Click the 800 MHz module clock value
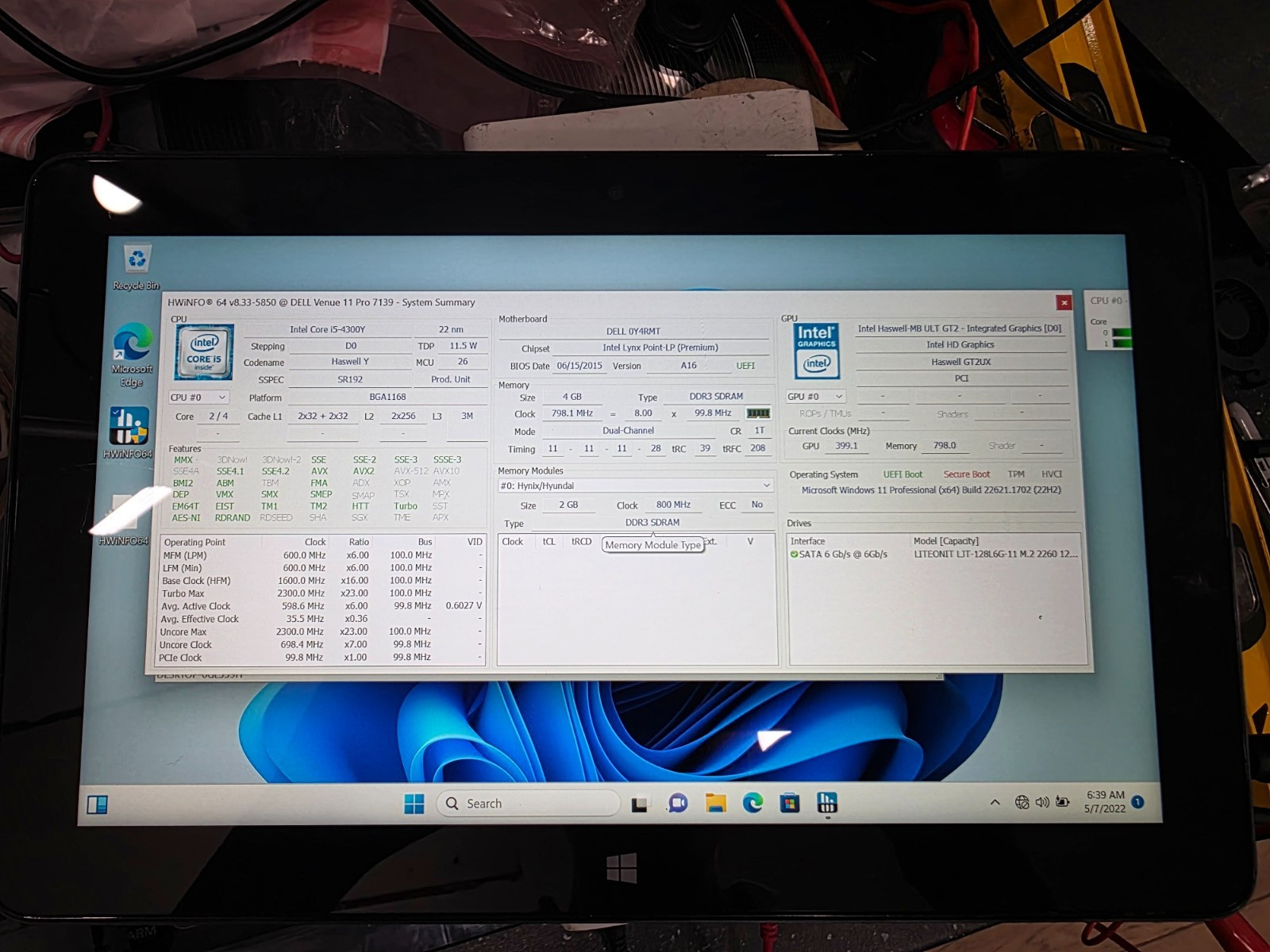This screenshot has height=952, width=1270. (673, 505)
